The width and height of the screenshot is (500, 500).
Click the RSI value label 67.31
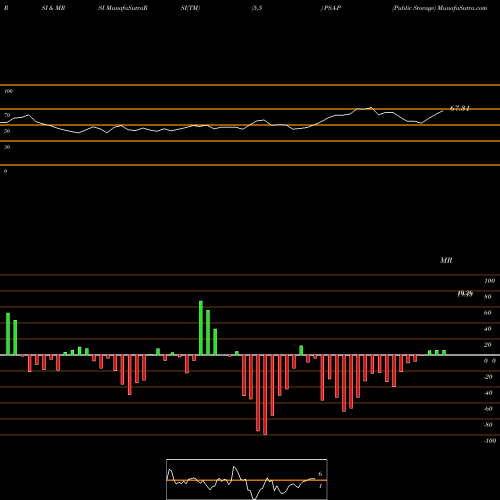460,108
